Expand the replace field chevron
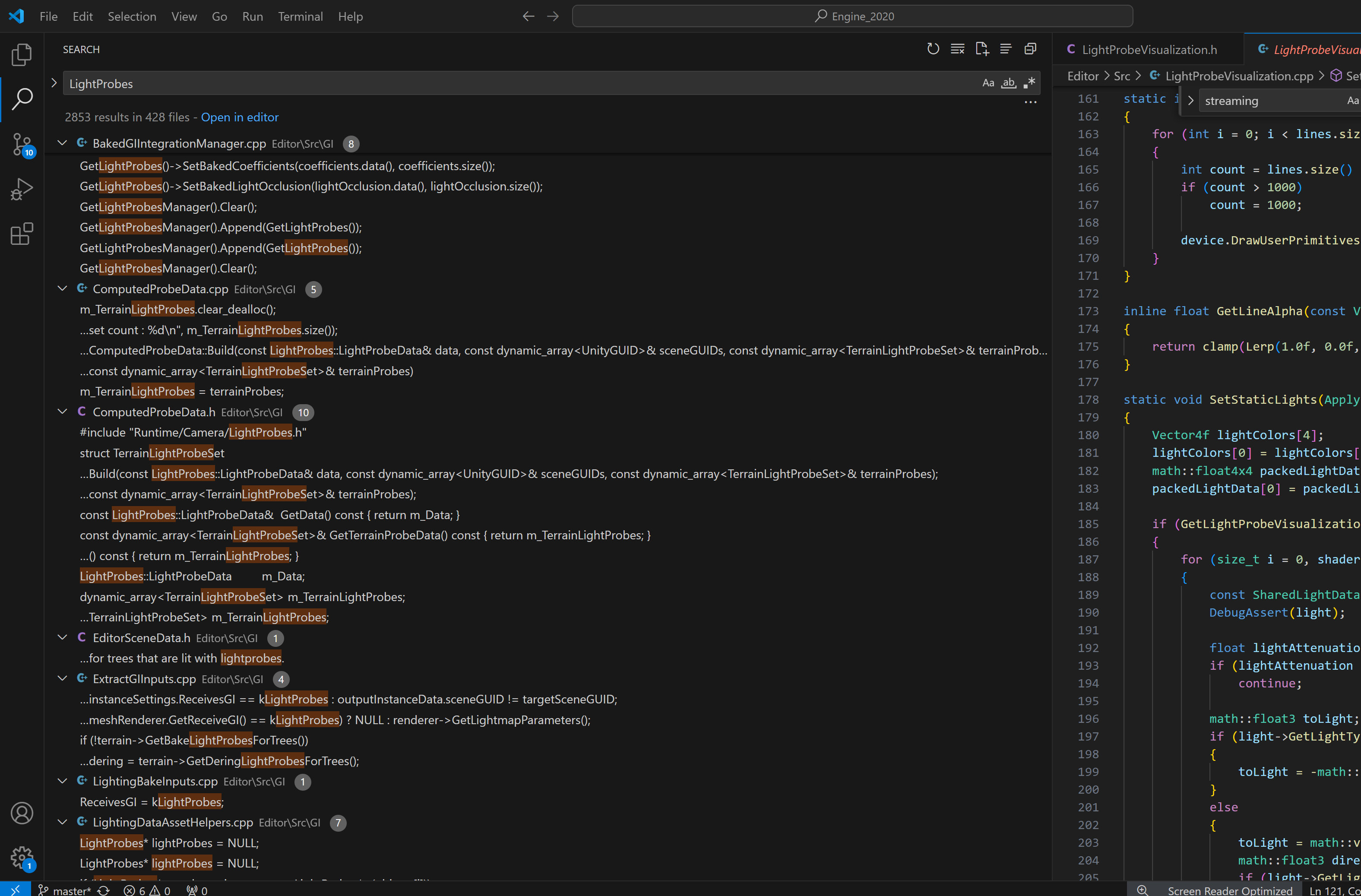The image size is (1361, 896). coord(54,83)
